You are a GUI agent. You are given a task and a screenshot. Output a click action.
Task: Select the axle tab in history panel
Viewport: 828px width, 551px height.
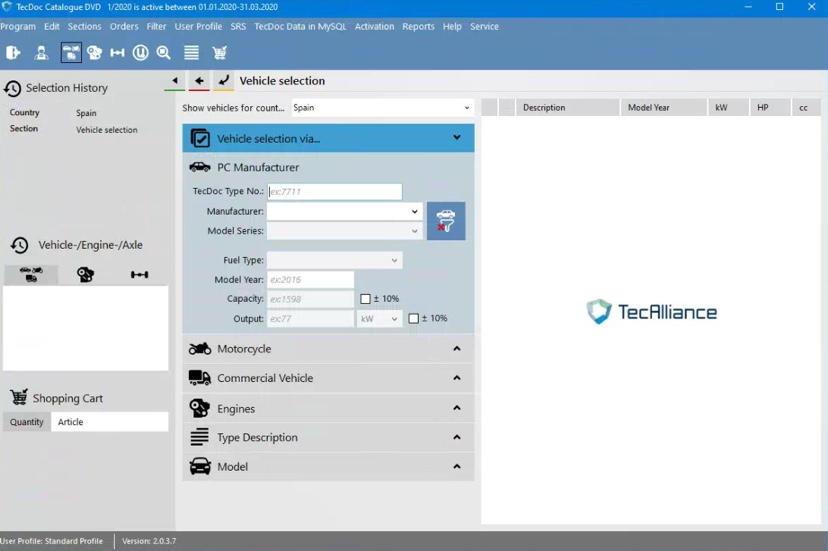139,275
